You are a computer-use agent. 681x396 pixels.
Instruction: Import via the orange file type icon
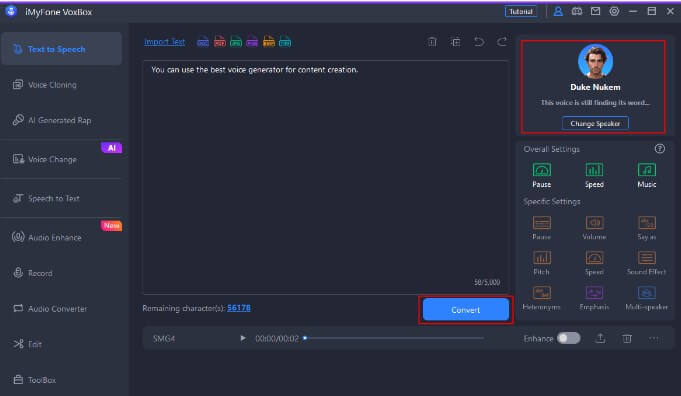click(269, 42)
